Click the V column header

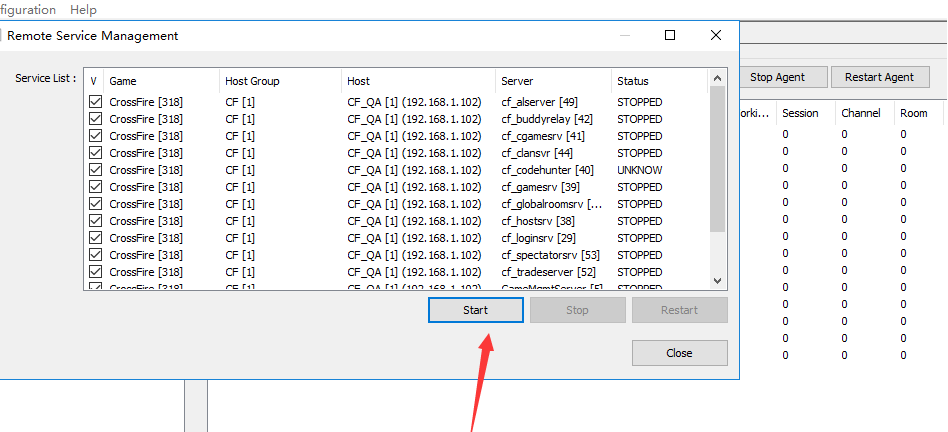94,81
